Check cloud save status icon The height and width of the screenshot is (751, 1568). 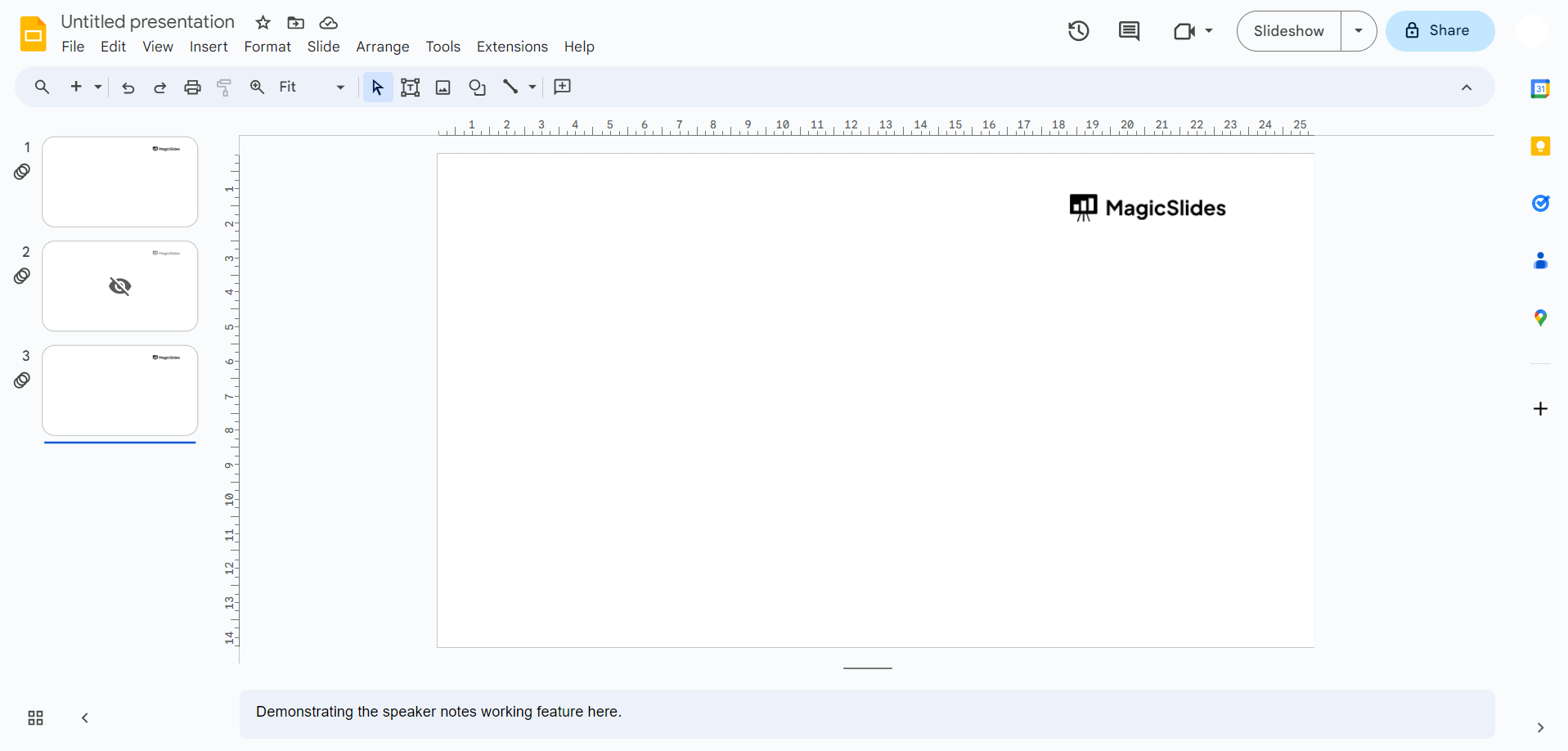click(x=329, y=22)
